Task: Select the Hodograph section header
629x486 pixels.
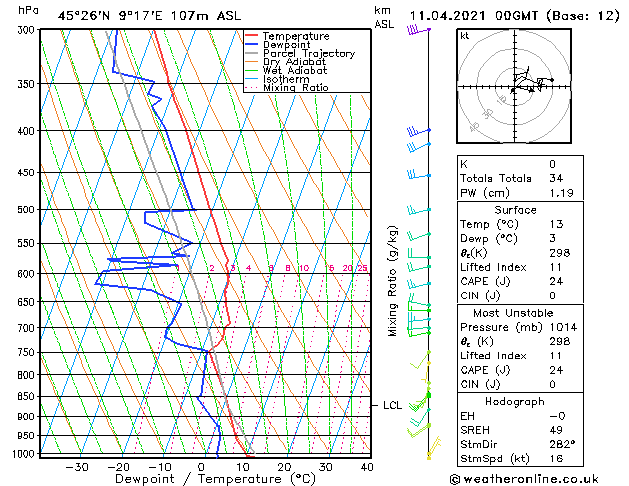Action: pyautogui.click(x=515, y=402)
